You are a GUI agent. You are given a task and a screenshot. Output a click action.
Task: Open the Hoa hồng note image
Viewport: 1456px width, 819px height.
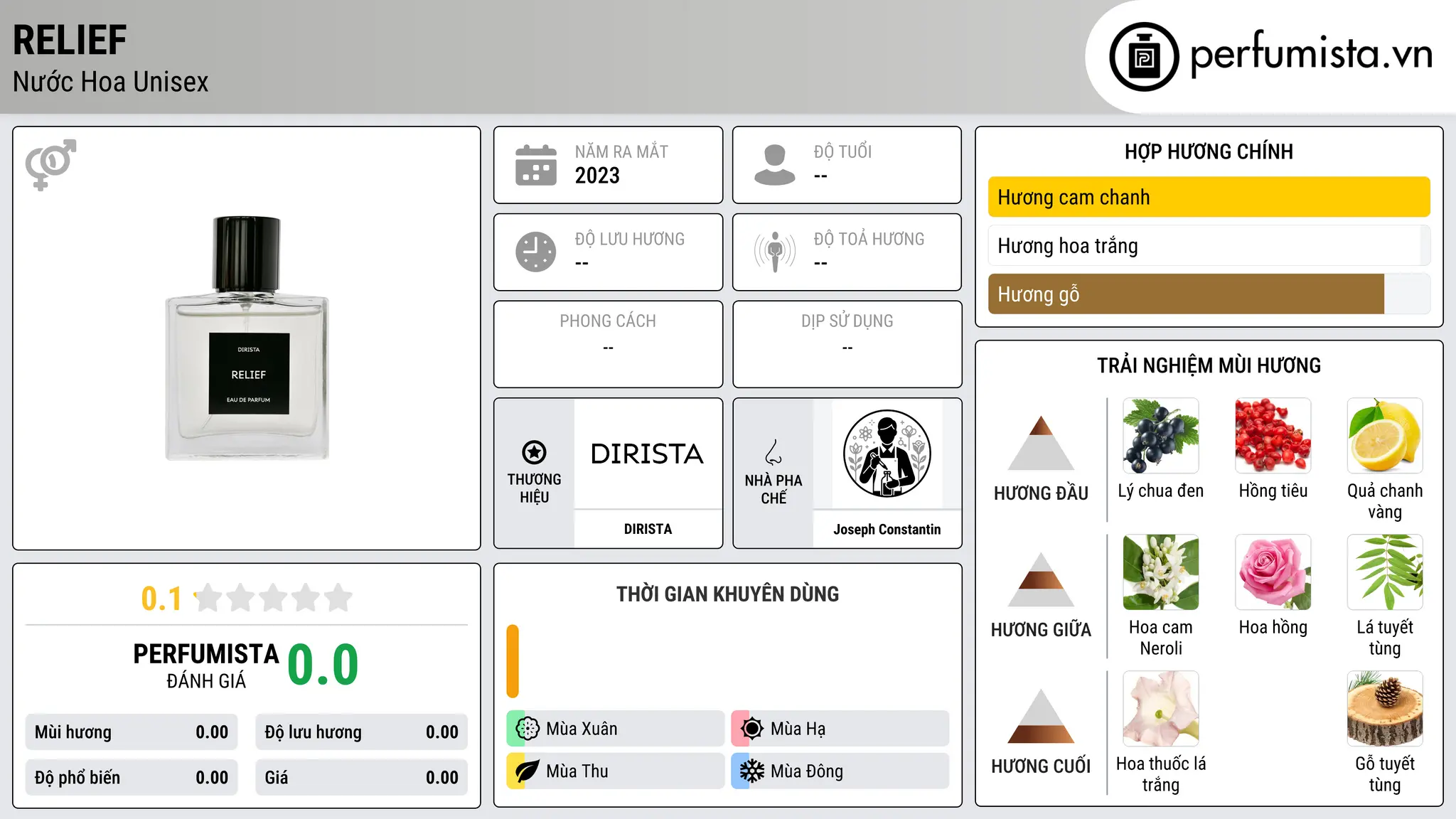pyautogui.click(x=1273, y=572)
